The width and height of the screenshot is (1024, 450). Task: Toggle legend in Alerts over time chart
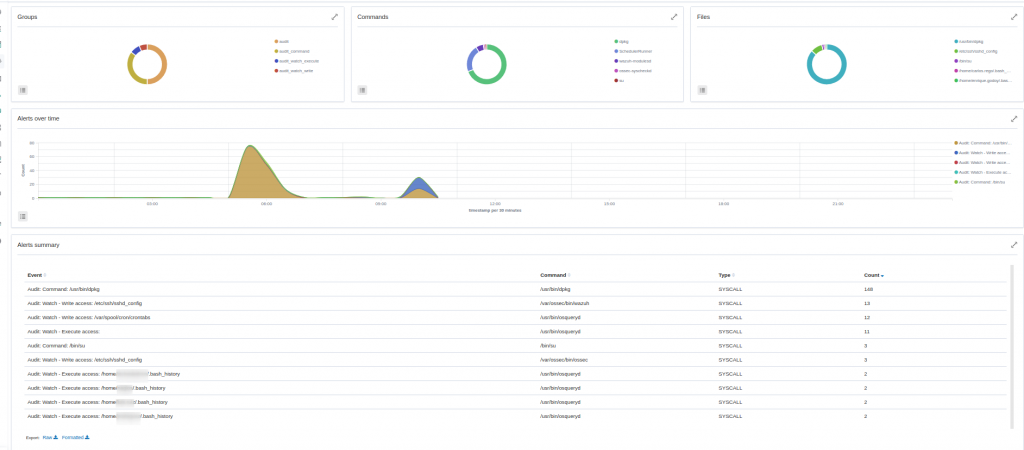tap(23, 215)
